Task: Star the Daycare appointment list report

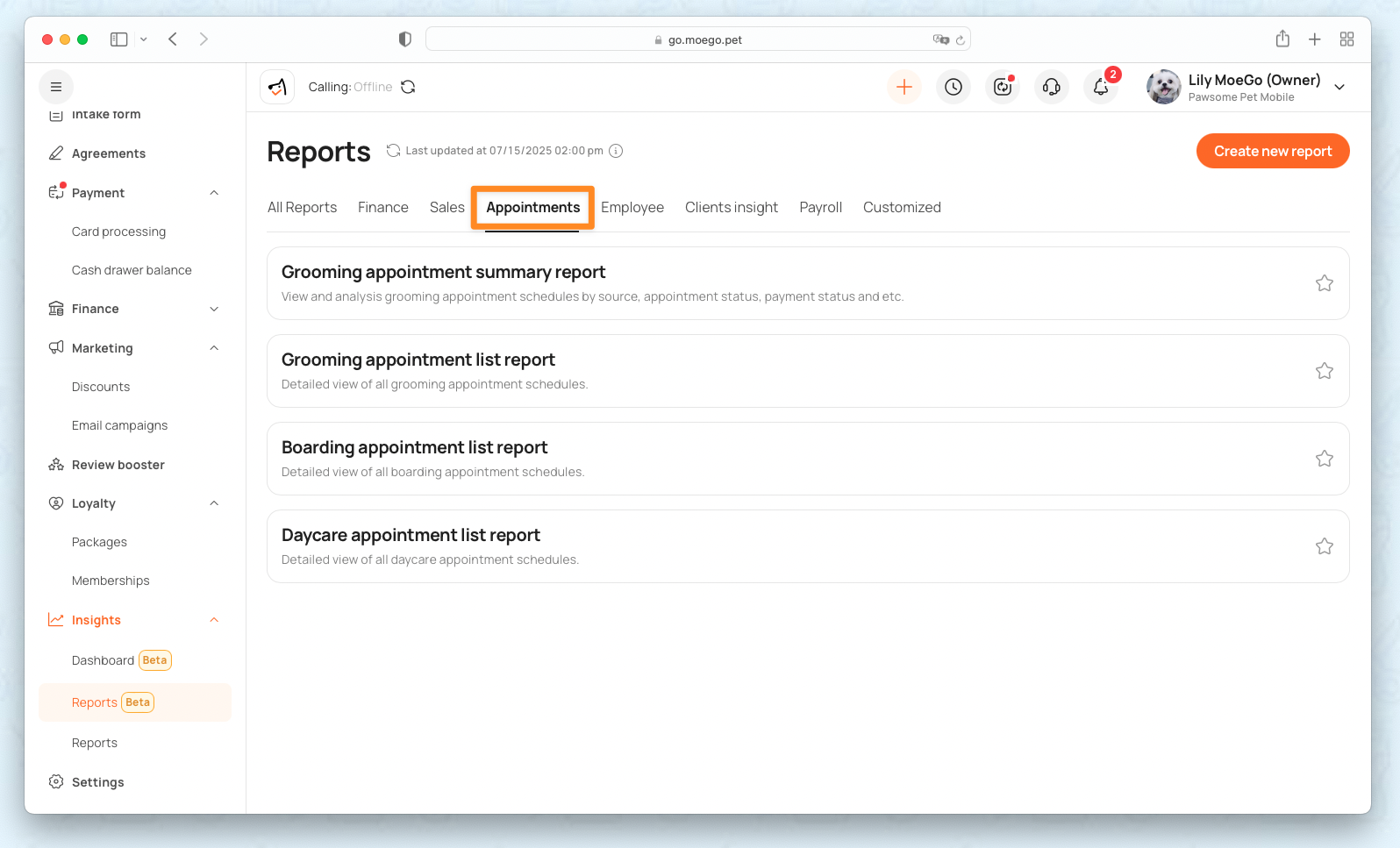Action: [x=1325, y=546]
